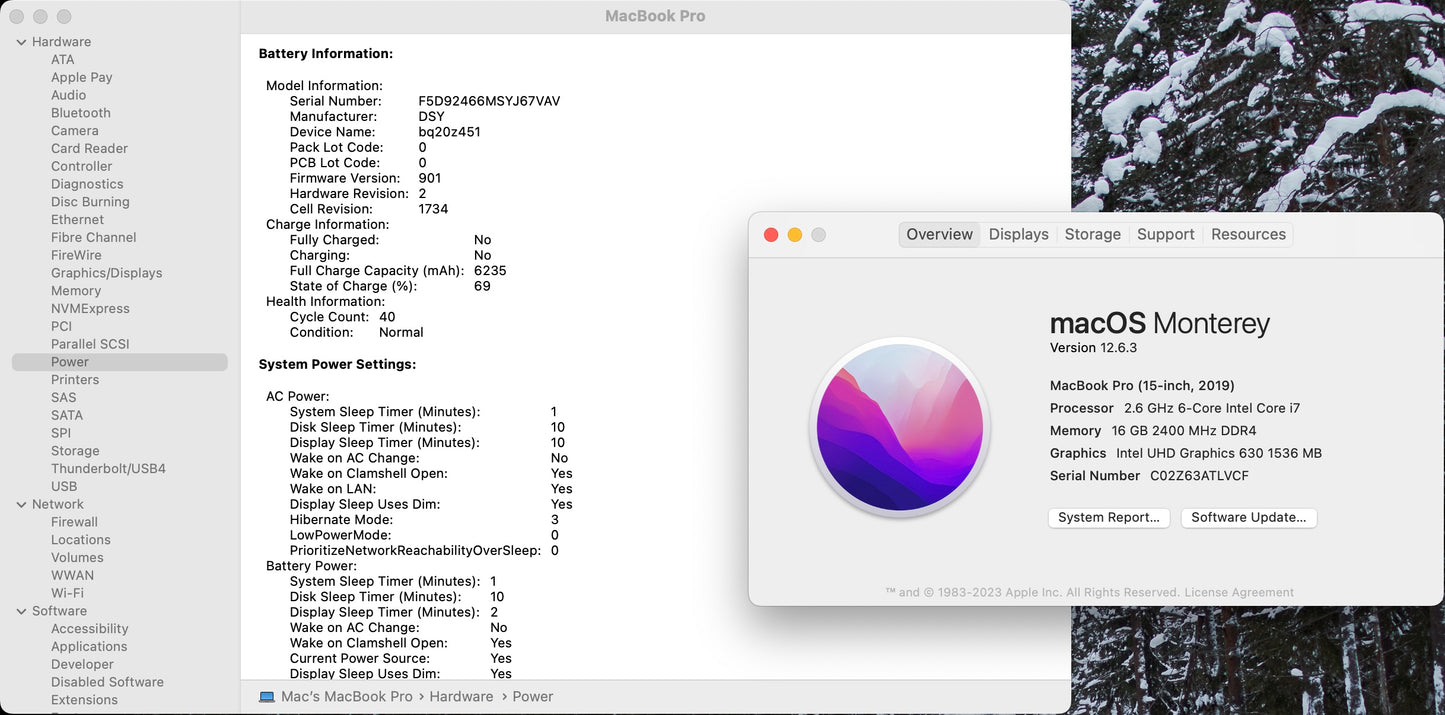Open the License Agreement link
The height and width of the screenshot is (715, 1445).
1239,592
